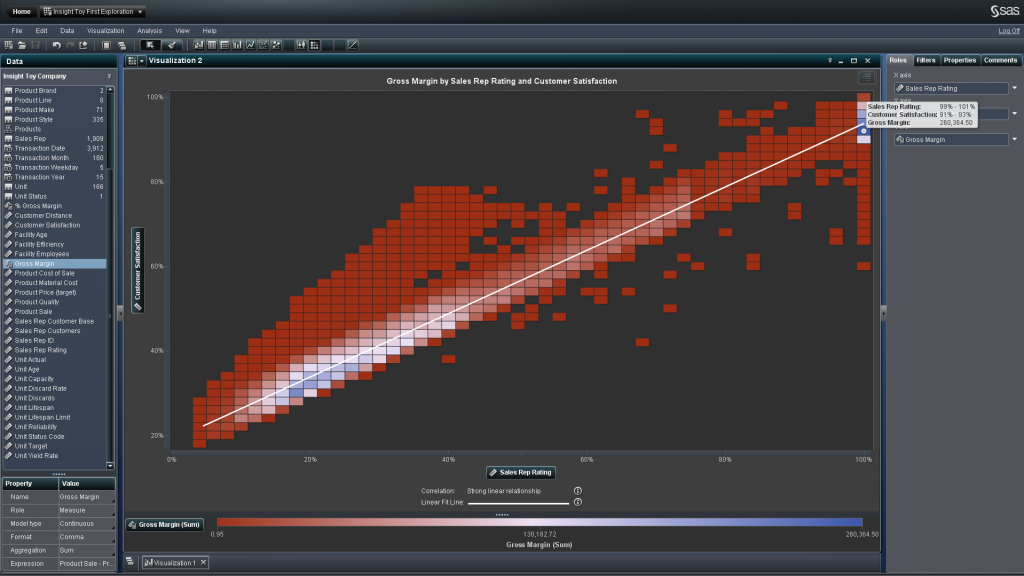Click the Format value Comma
Screen dimensions: 1024x576
click(x=86, y=537)
